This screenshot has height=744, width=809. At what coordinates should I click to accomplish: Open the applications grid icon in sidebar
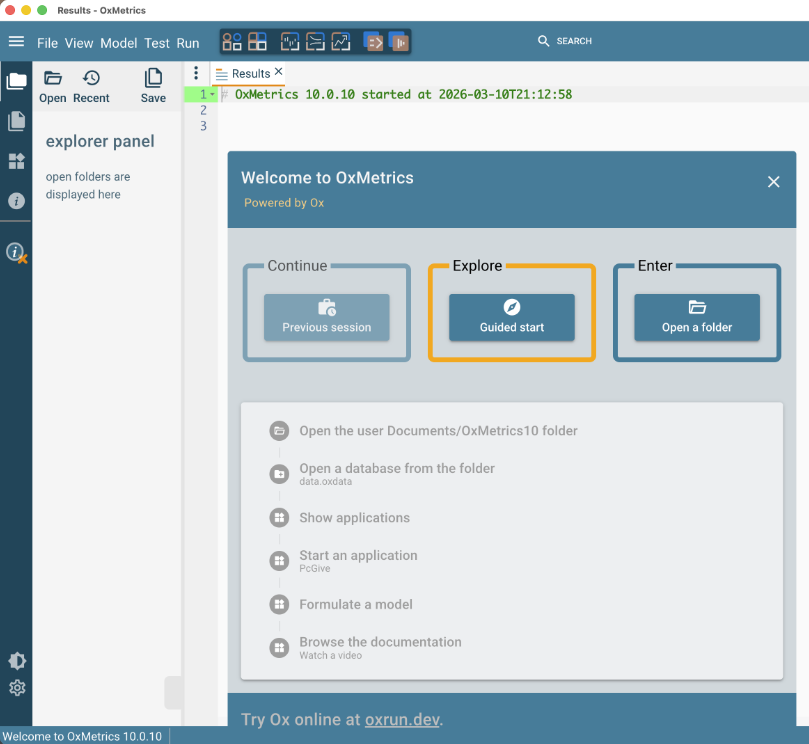click(16, 161)
